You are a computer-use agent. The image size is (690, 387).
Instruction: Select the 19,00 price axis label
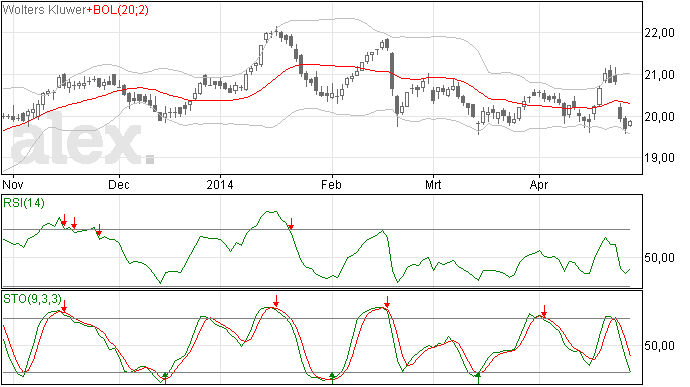click(659, 158)
